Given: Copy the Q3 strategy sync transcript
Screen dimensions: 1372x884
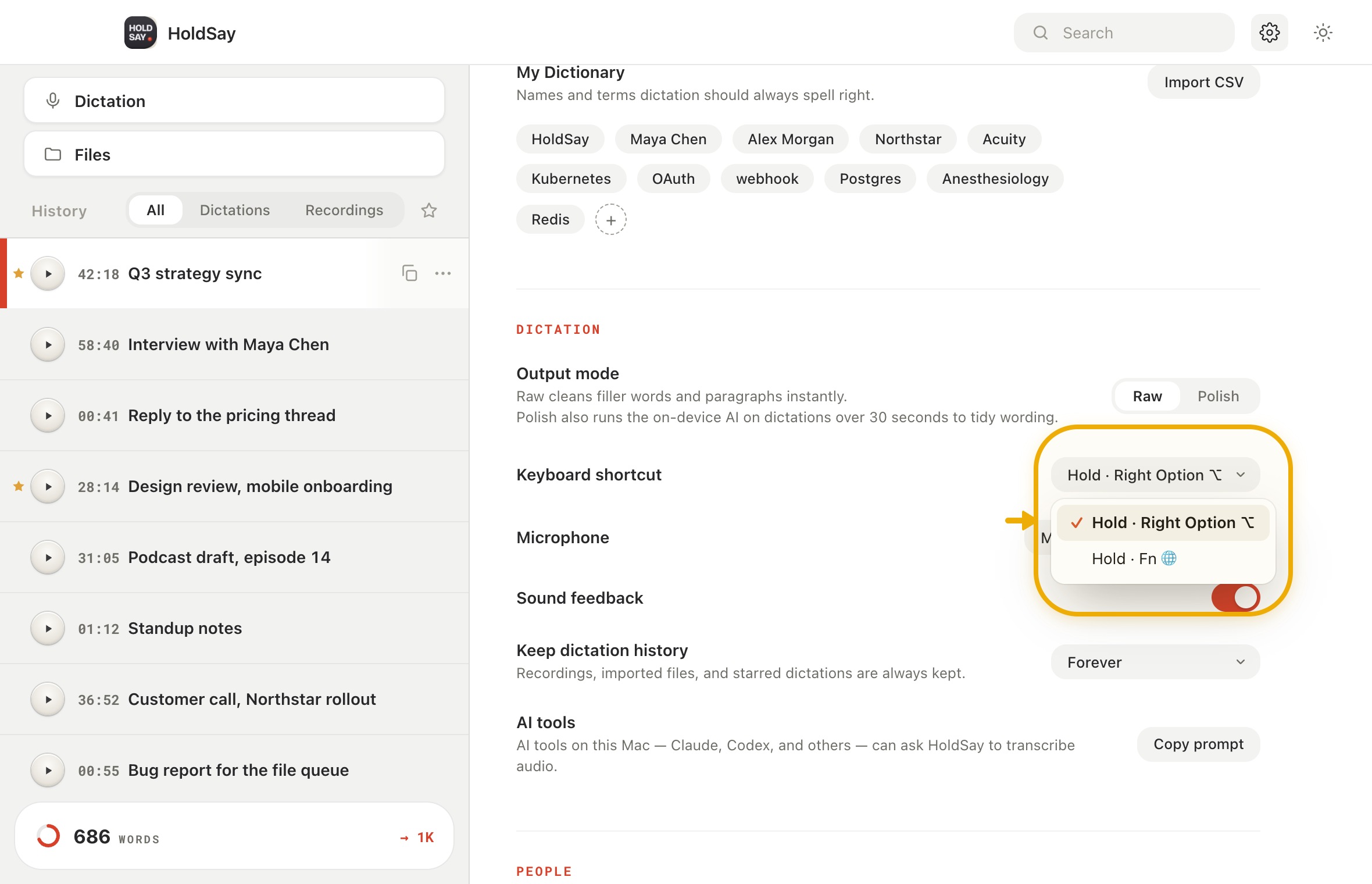Looking at the screenshot, I should (410, 273).
